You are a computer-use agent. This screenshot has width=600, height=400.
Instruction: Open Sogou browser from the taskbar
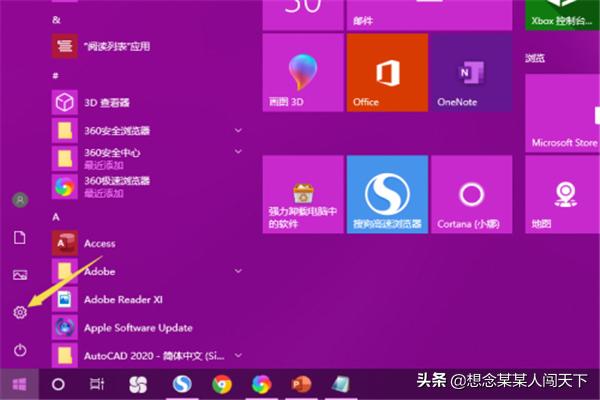(182, 384)
